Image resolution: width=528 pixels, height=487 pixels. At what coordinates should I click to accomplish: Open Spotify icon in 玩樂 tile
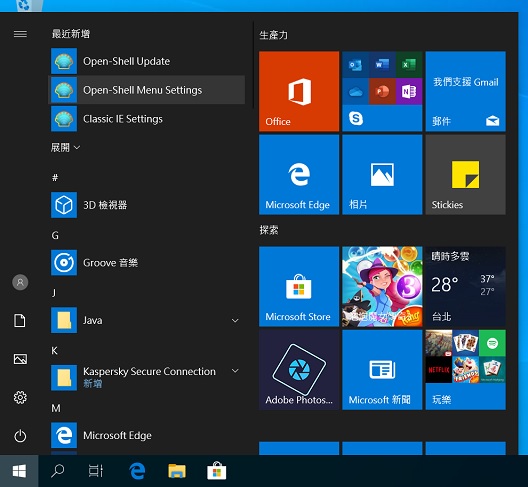[x=492, y=343]
